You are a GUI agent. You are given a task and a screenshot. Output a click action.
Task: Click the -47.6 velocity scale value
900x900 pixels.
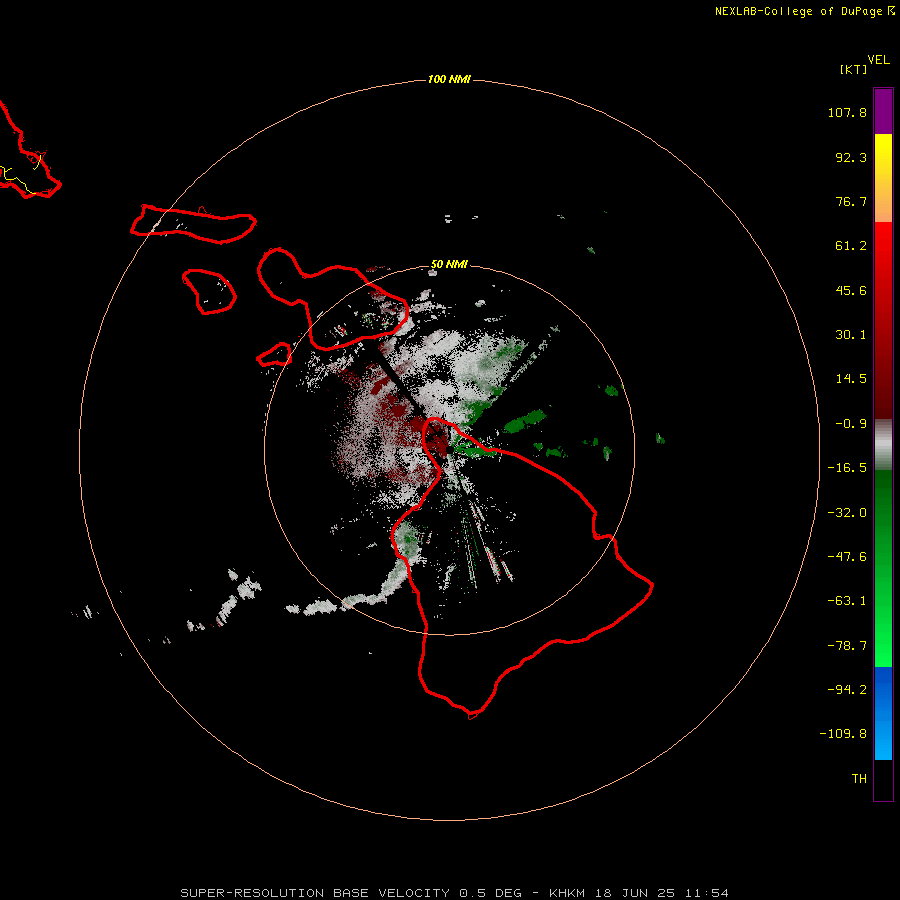click(x=847, y=557)
